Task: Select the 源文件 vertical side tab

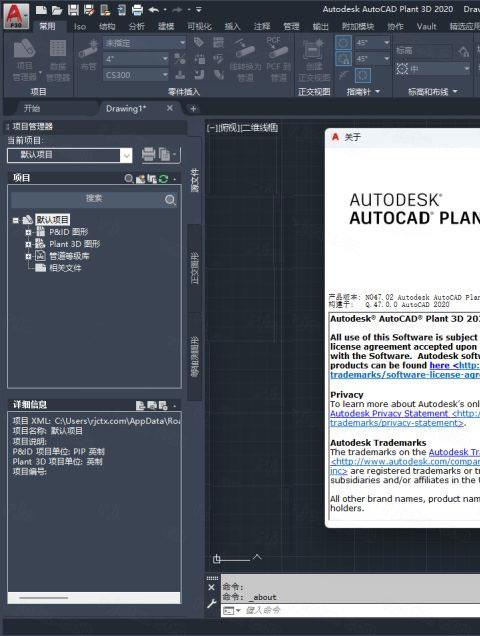Action: point(195,180)
